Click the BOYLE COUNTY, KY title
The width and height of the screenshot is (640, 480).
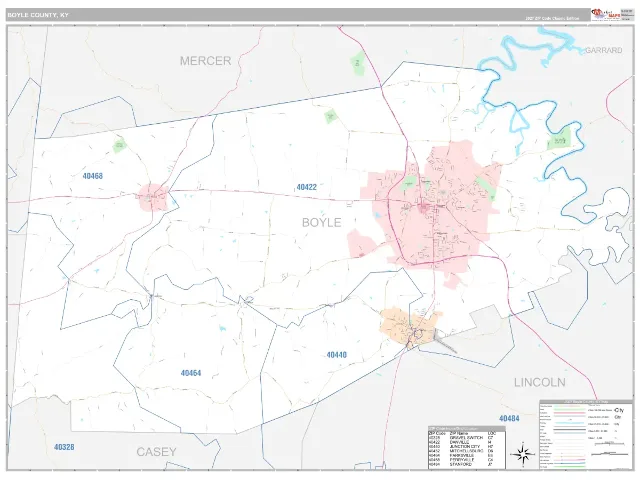38,15
